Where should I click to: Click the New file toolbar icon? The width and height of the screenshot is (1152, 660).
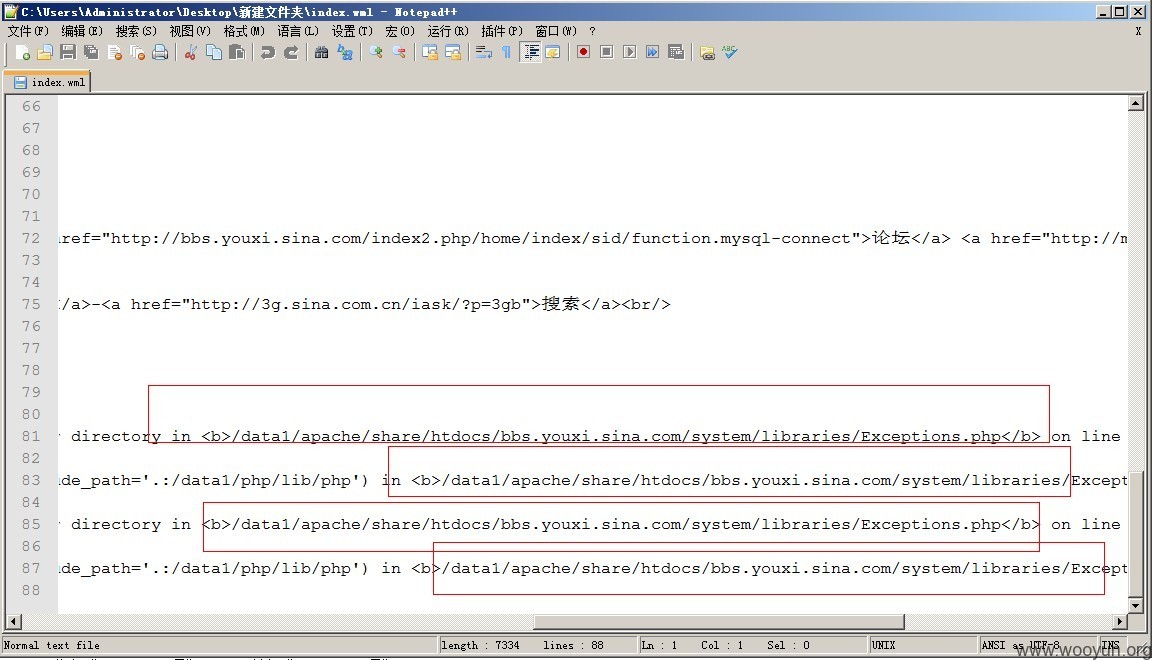23,52
